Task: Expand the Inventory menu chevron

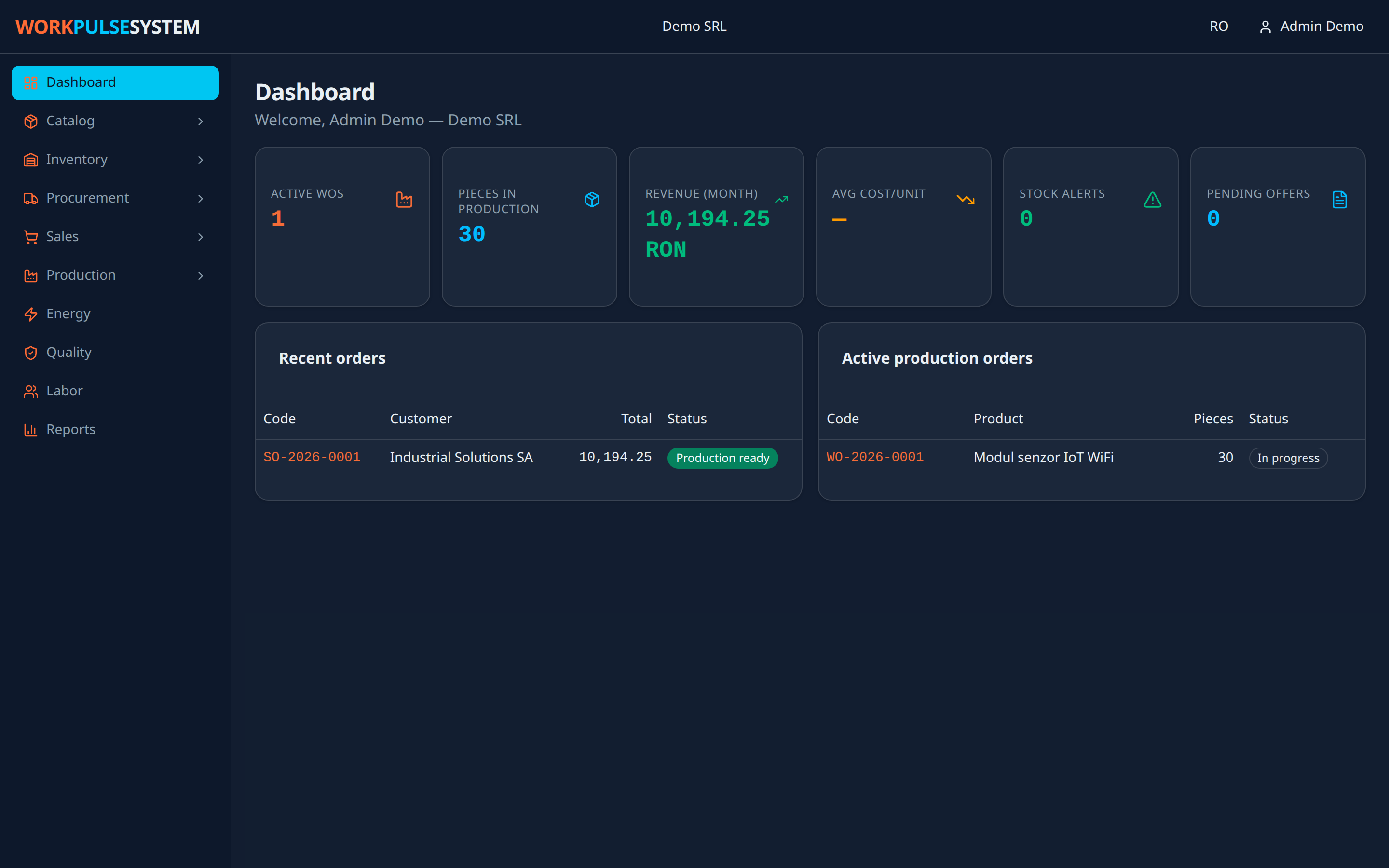Action: click(200, 160)
